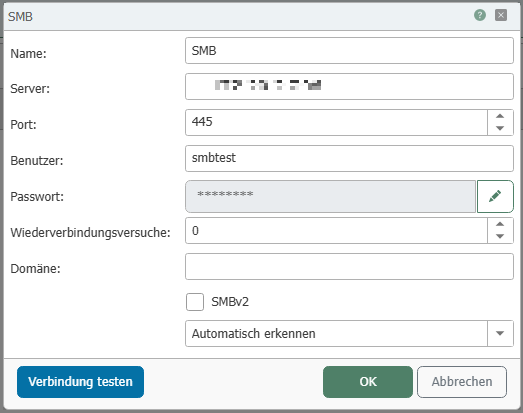Enable the SMBv2 checkbox

[195, 302]
